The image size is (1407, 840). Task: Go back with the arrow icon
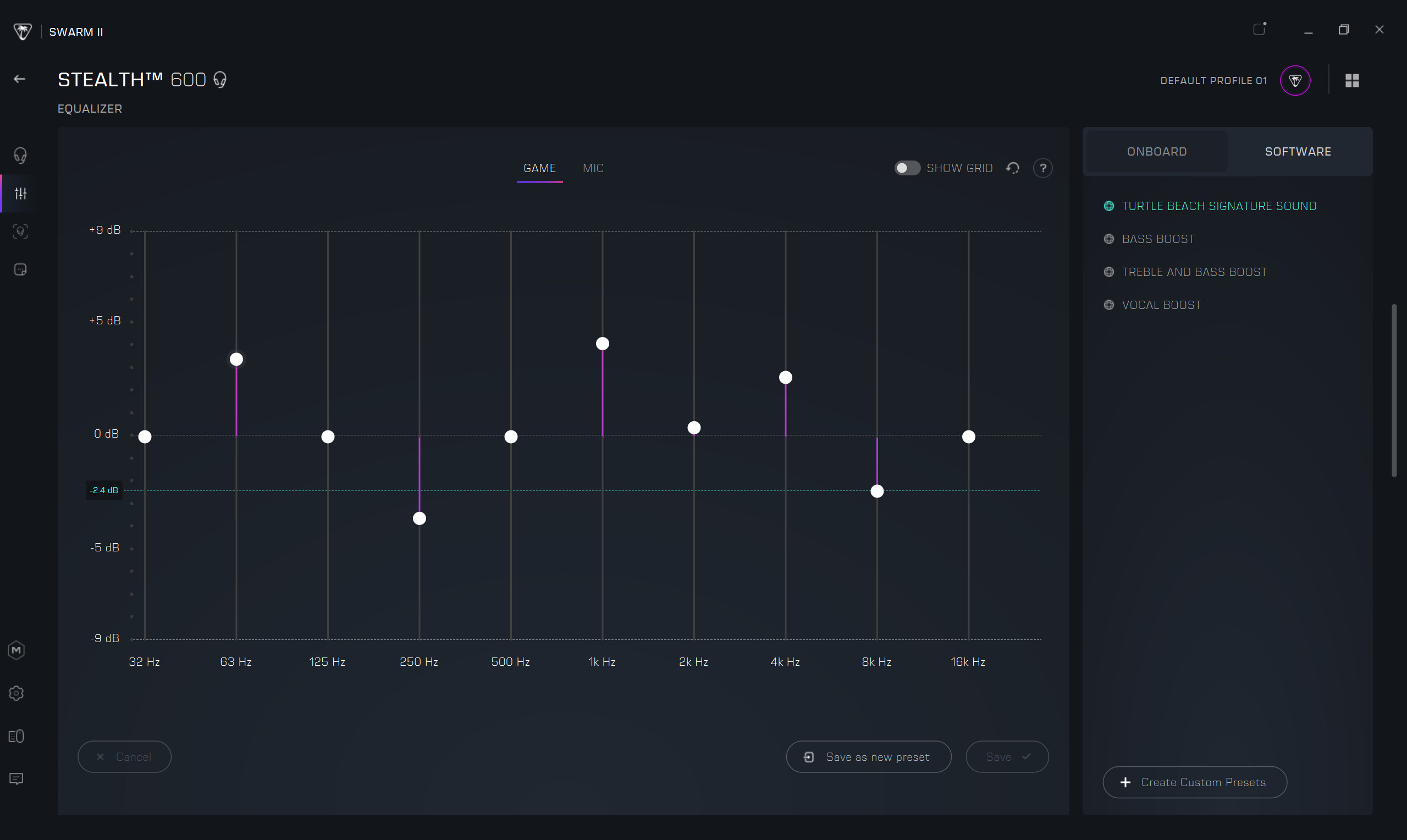click(x=20, y=79)
